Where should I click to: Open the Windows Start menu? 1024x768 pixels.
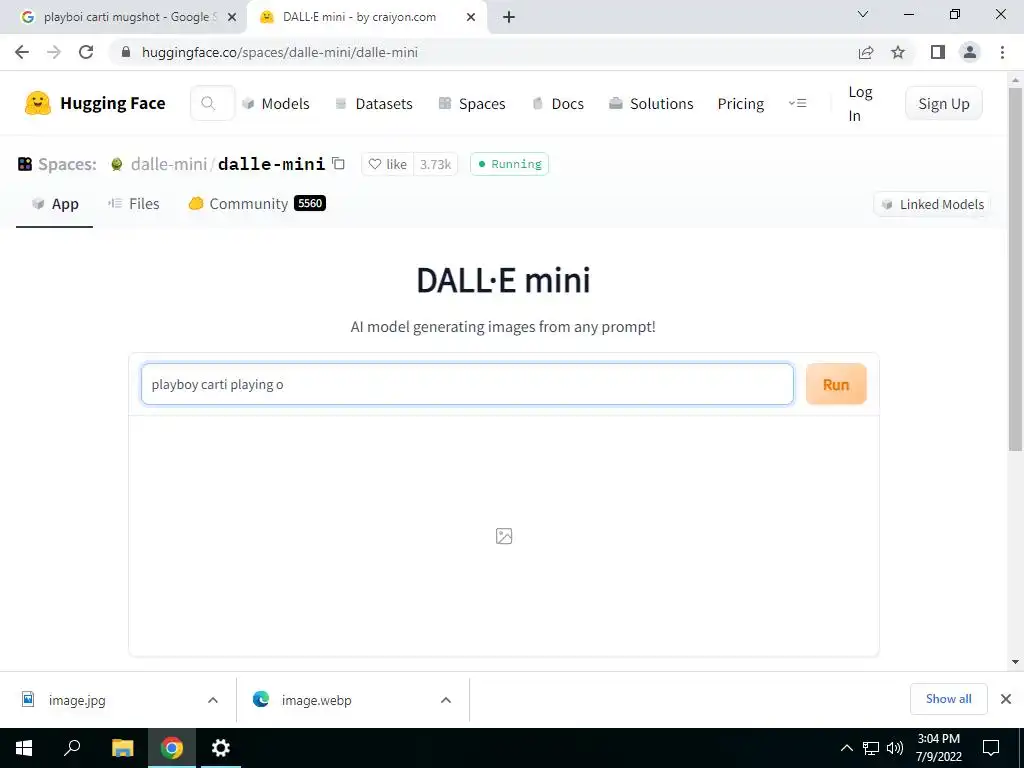click(24, 748)
